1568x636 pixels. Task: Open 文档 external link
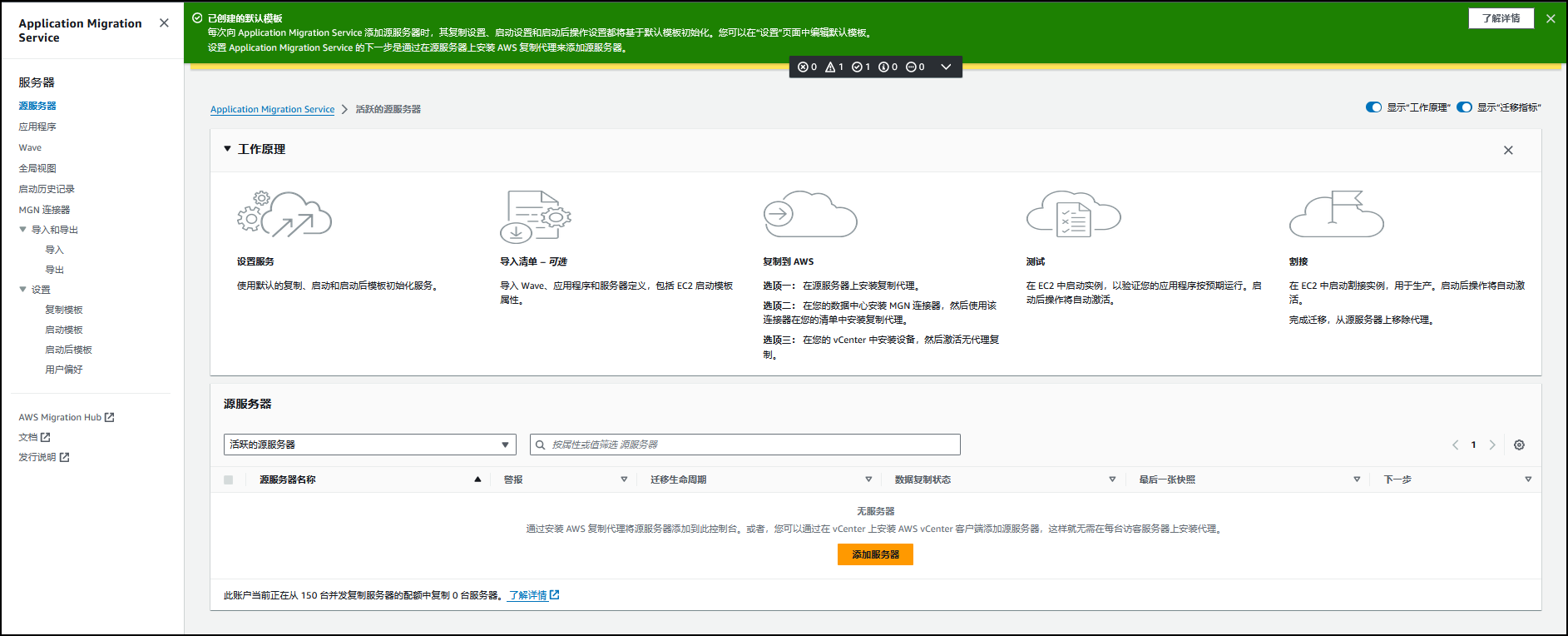[34, 437]
